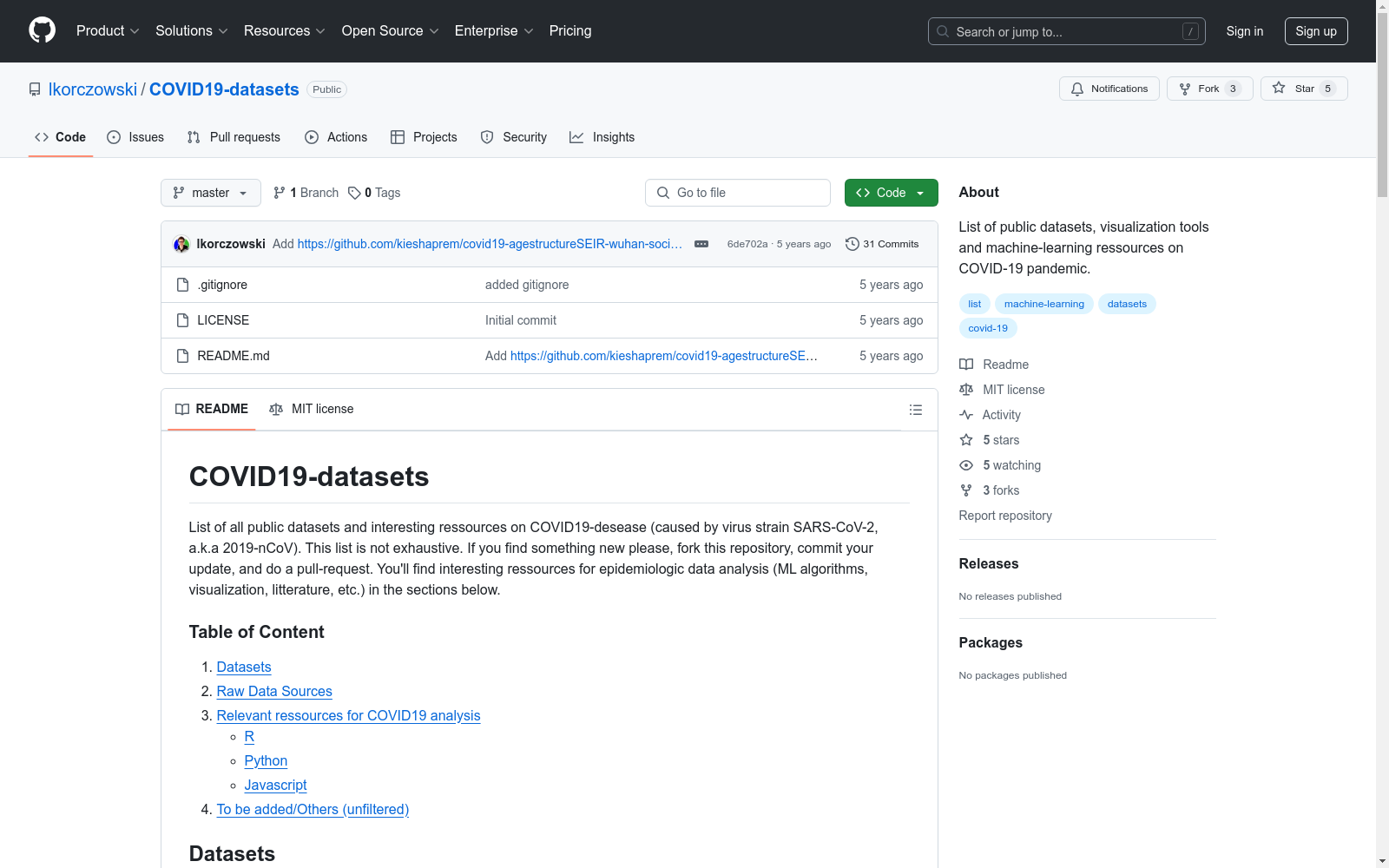The width and height of the screenshot is (1389, 868).
Task: Click the Sign up button
Action: coord(1316,31)
